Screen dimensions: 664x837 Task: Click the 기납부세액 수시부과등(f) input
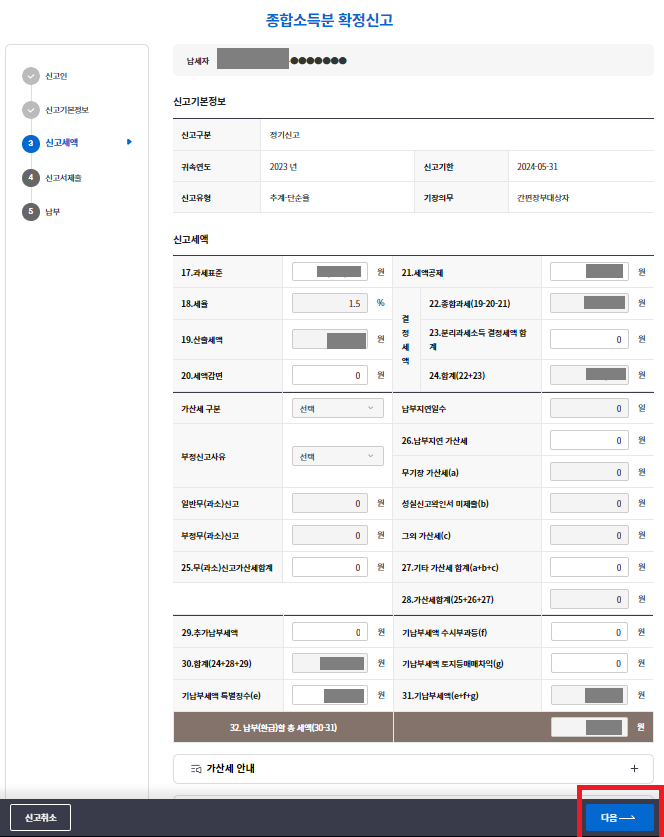589,633
